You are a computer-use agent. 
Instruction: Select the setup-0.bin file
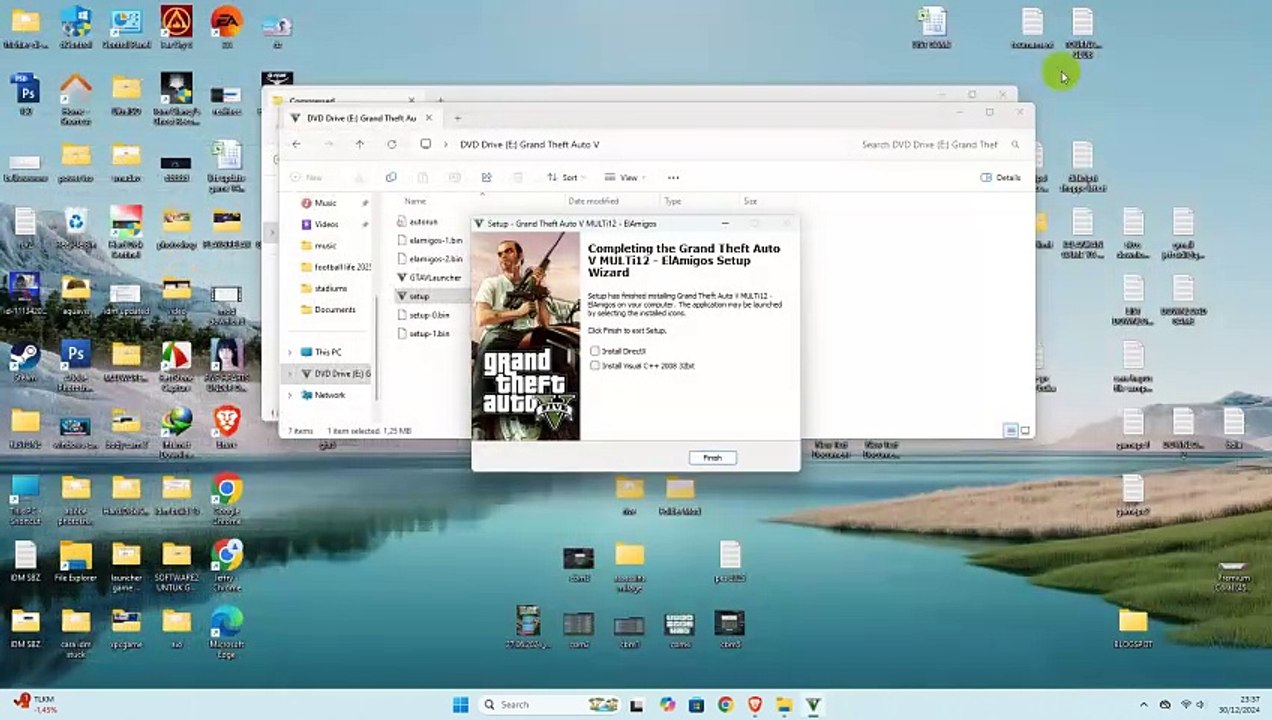(x=429, y=315)
